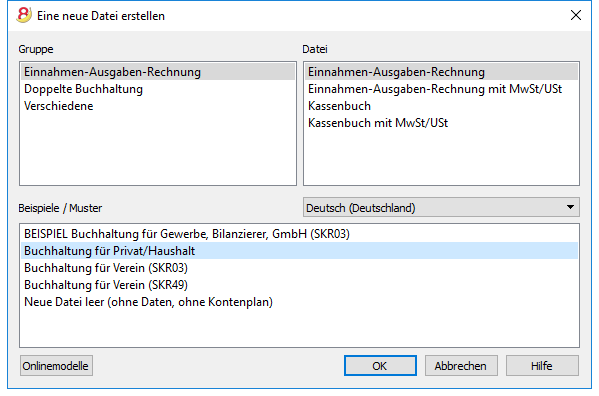Confirm with the OK button

(380, 366)
